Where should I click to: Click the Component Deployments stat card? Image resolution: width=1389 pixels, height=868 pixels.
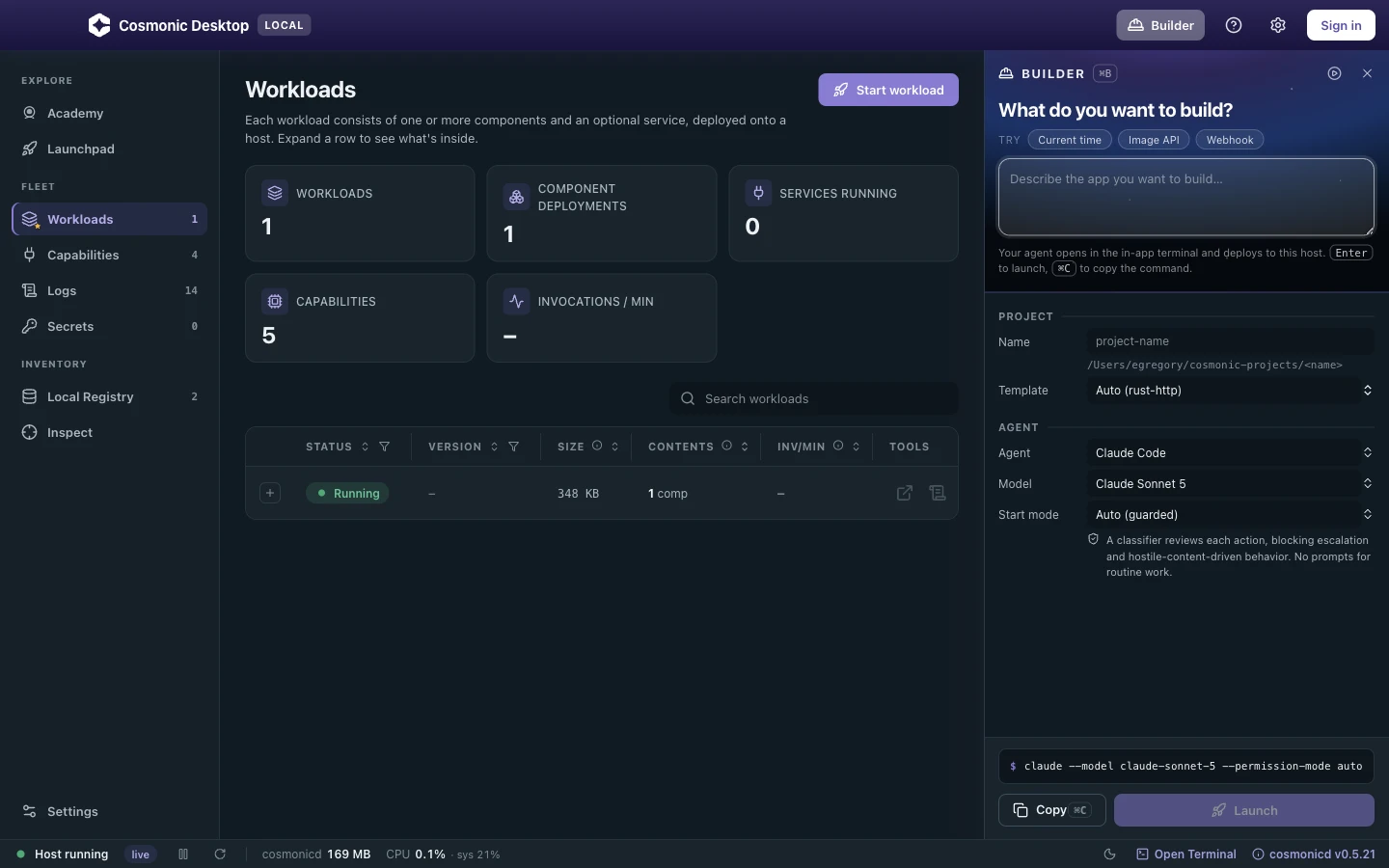pyautogui.click(x=602, y=213)
